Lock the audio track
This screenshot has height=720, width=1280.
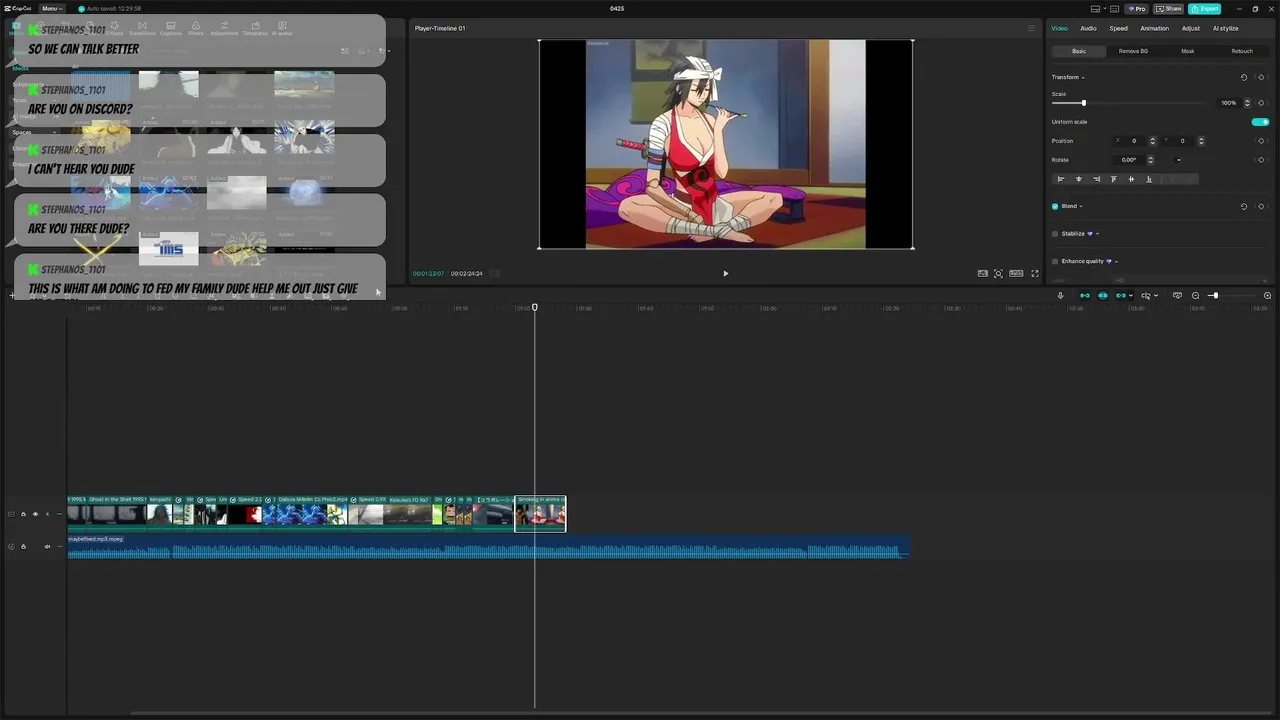coord(23,546)
